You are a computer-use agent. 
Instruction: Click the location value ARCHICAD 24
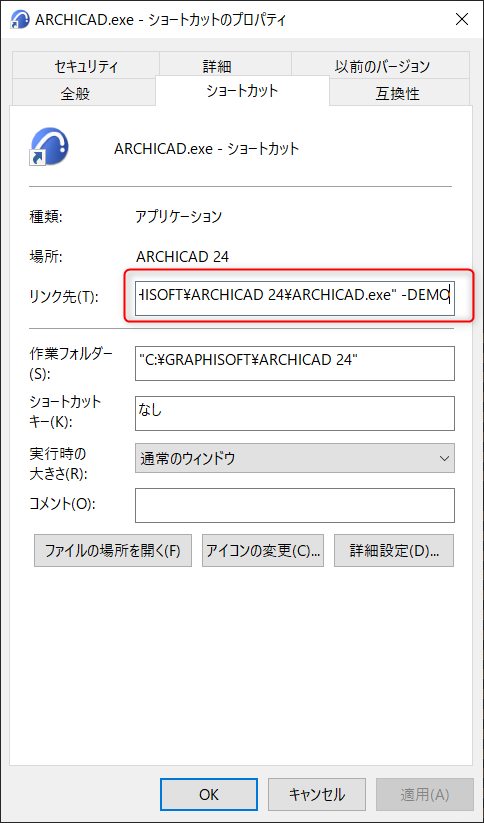tap(182, 257)
